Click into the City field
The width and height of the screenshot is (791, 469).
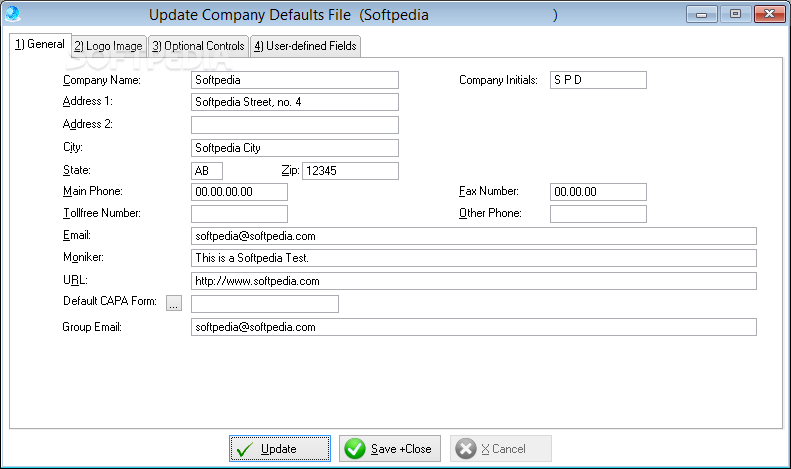pos(295,148)
